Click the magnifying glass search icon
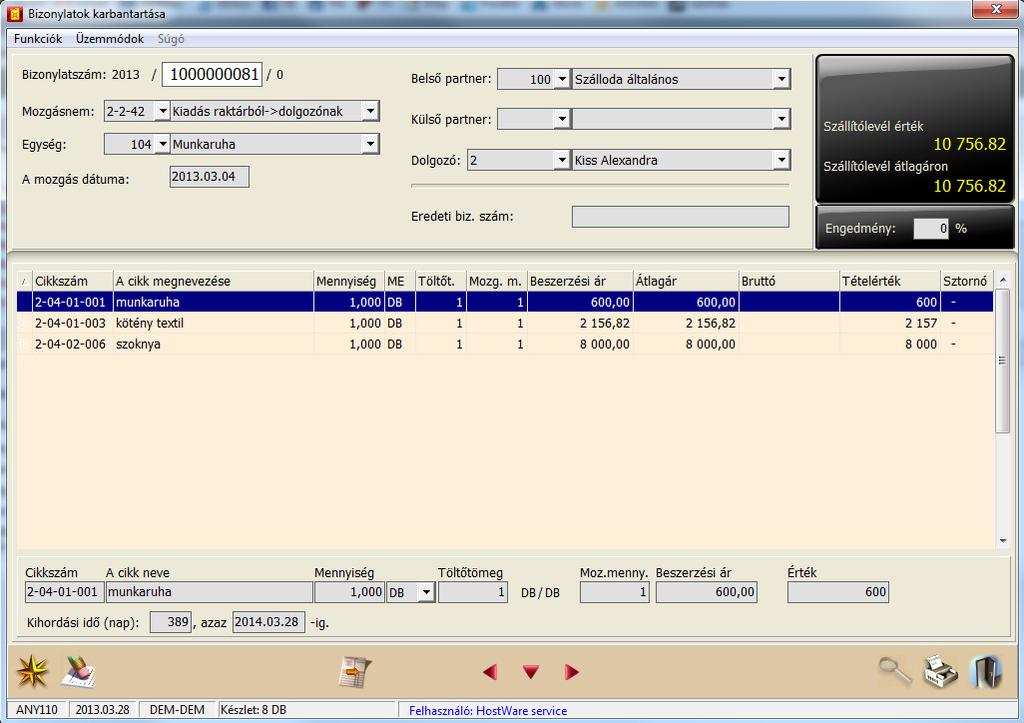1024x723 pixels. pos(895,671)
